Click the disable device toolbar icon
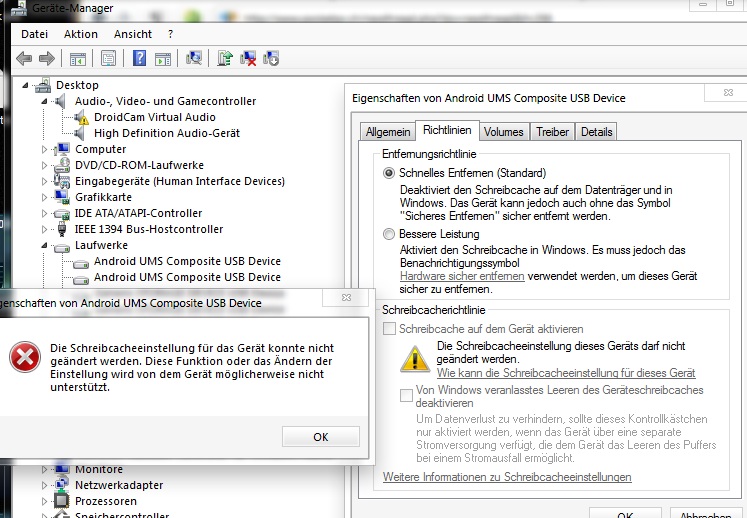 [271, 59]
